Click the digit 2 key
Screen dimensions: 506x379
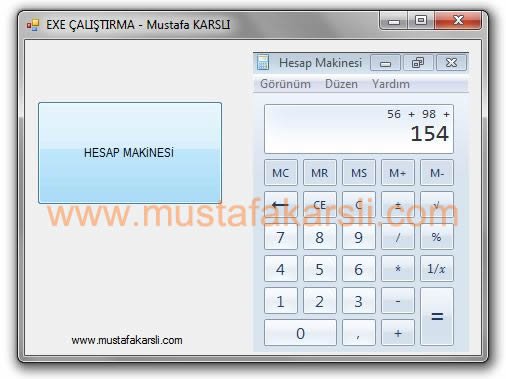(320, 301)
